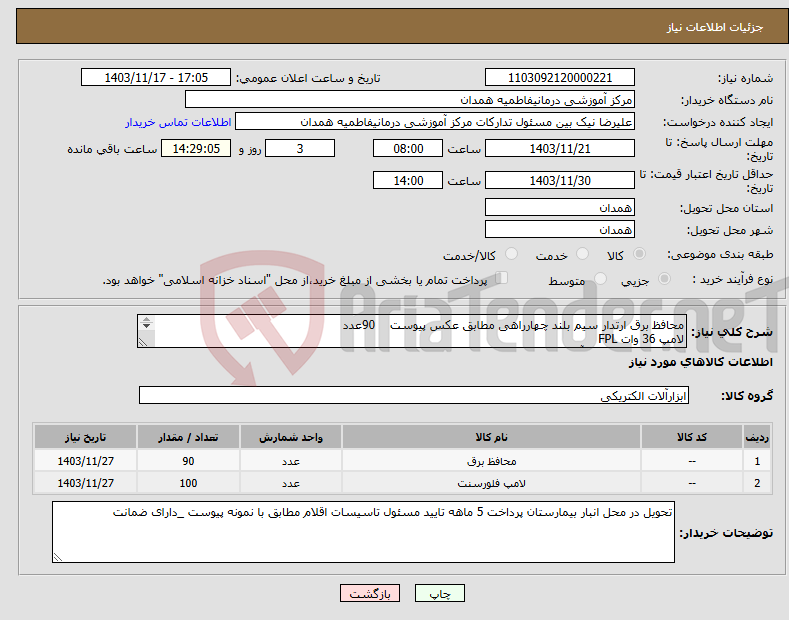This screenshot has height=620, width=789.
Task: Click the واحد شمارش column header
Action: tap(291, 437)
